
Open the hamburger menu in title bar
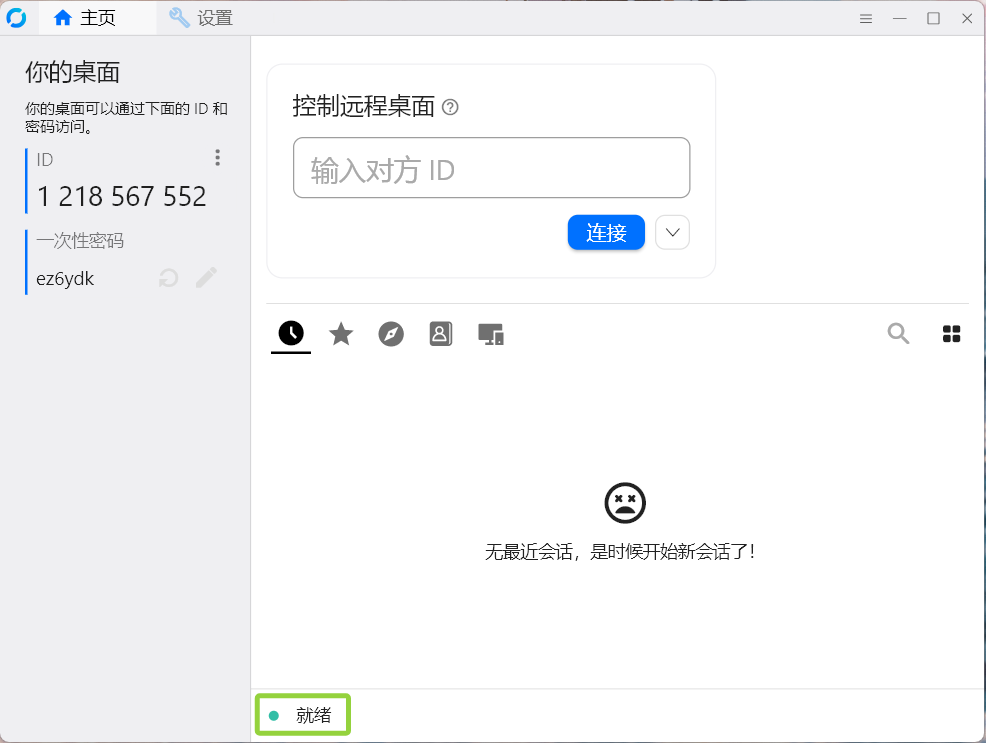[866, 18]
